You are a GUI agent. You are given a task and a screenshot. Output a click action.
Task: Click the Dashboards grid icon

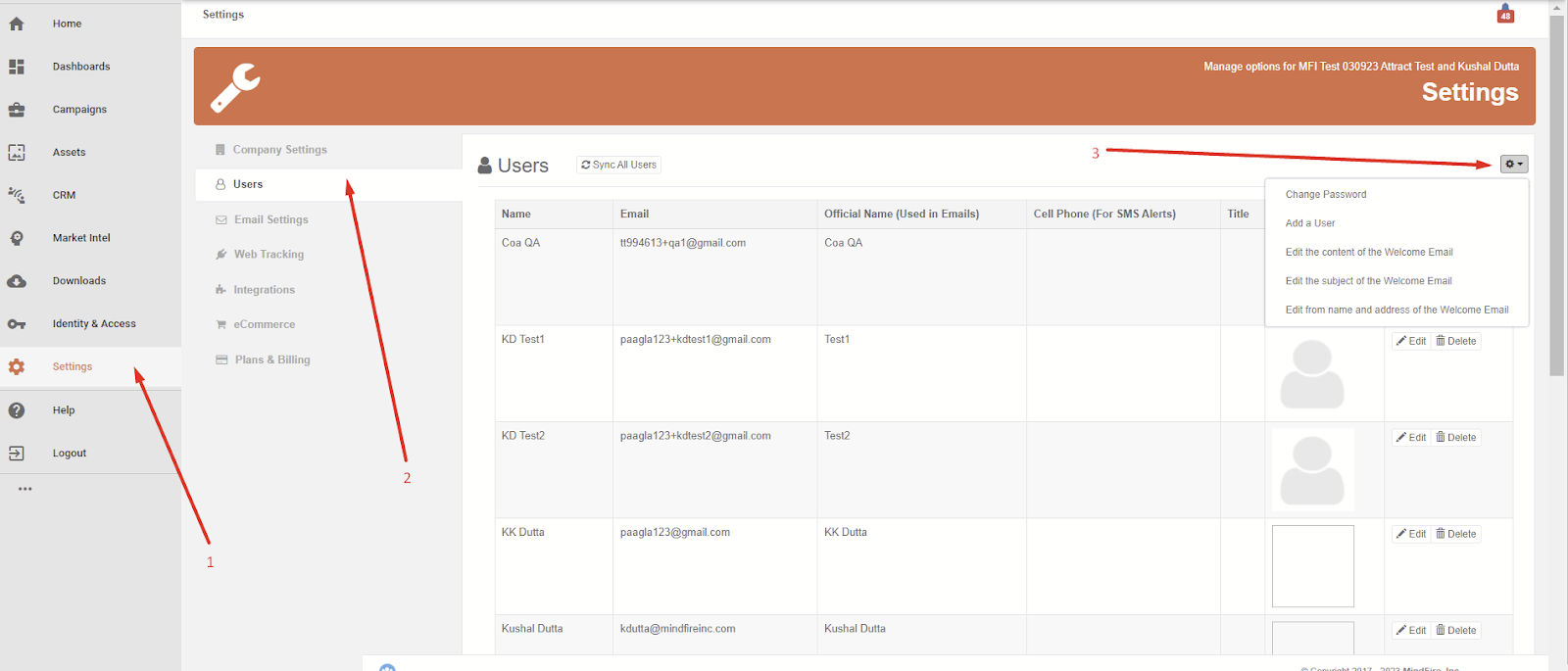(x=17, y=67)
